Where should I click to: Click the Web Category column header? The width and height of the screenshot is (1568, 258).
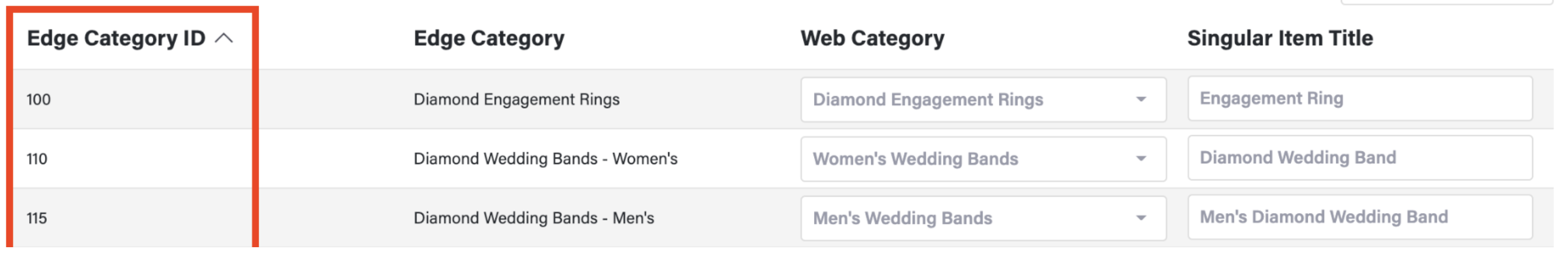(x=871, y=38)
